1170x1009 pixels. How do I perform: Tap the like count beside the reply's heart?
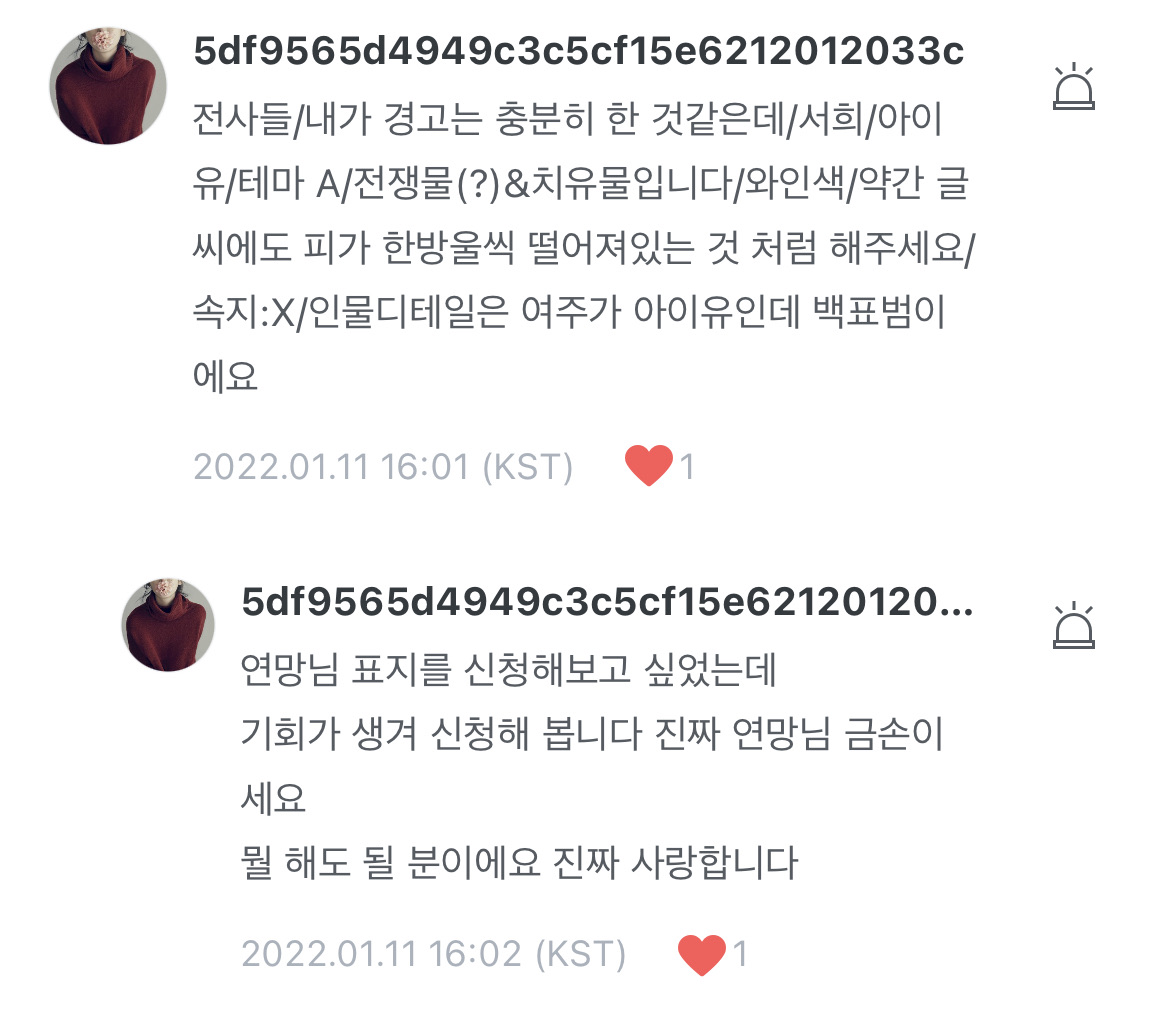pyautogui.click(x=739, y=954)
